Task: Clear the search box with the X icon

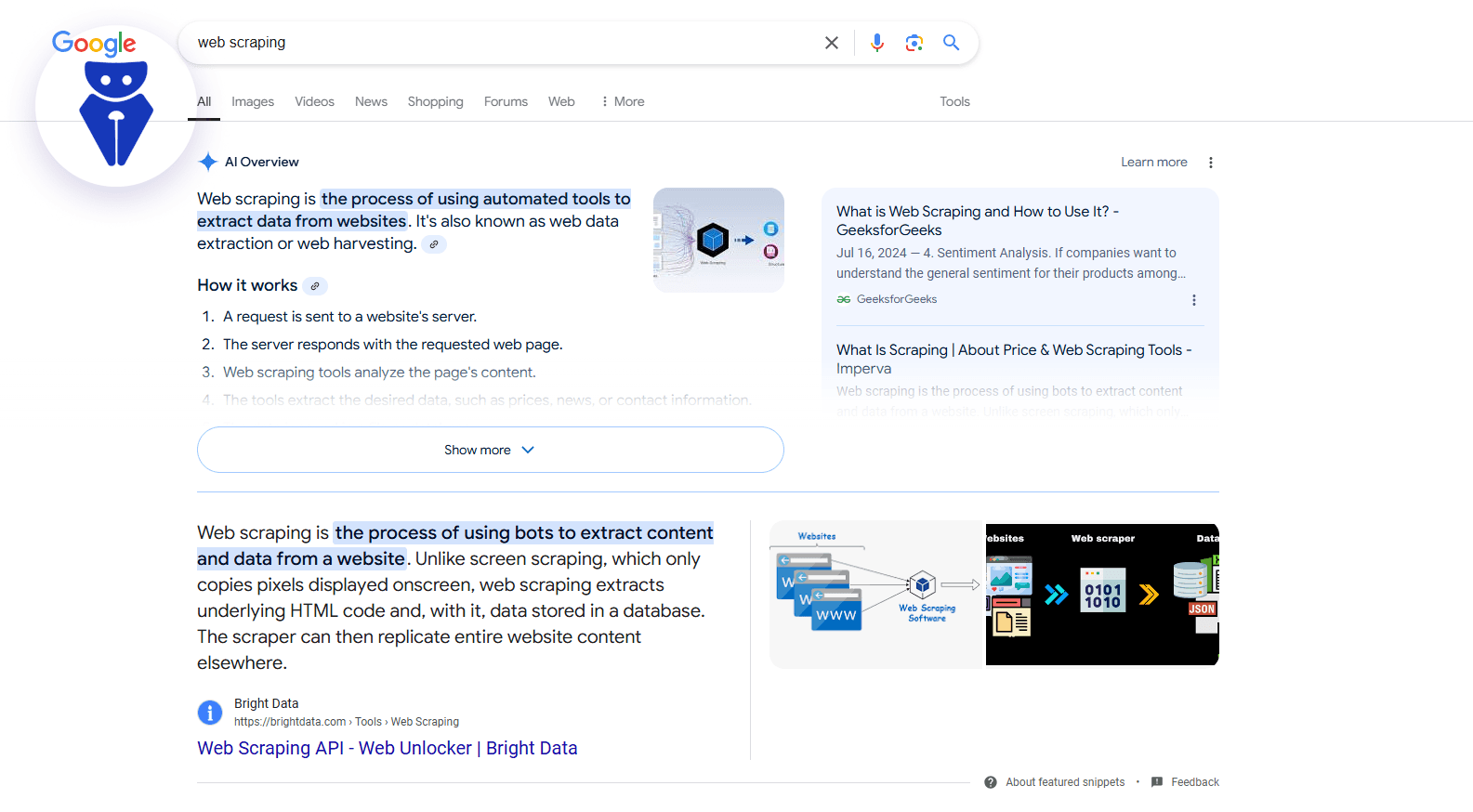Action: (831, 43)
